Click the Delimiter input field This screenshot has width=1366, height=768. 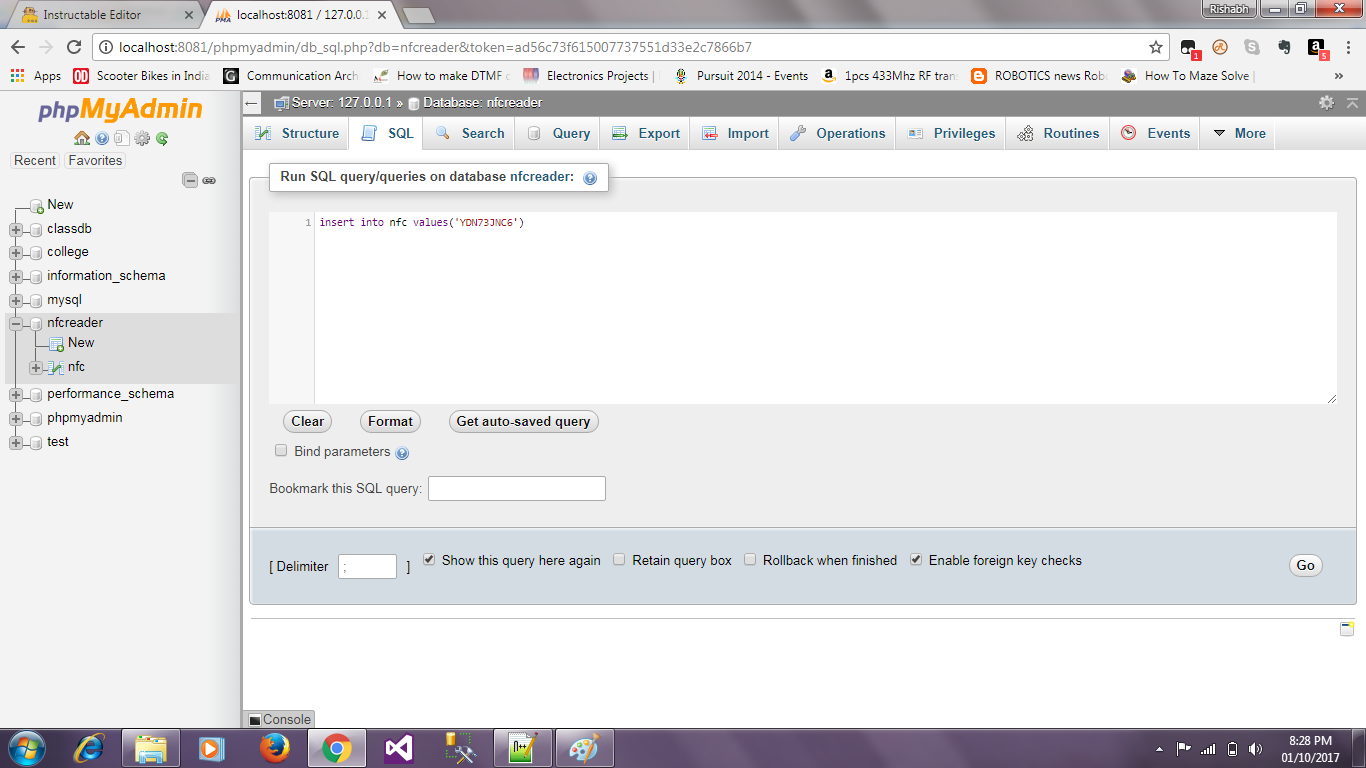(367, 566)
